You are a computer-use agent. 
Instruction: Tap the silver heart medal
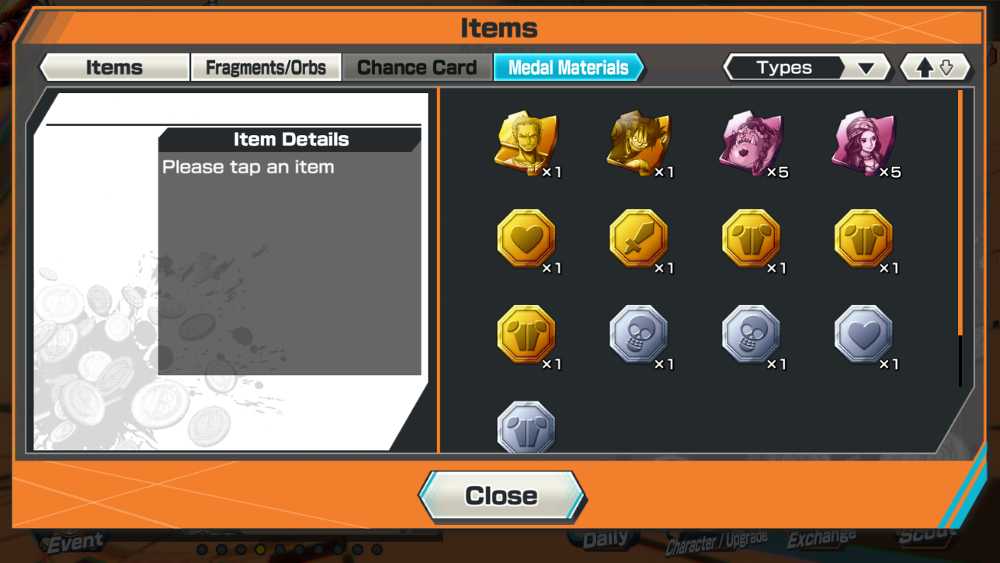click(864, 334)
